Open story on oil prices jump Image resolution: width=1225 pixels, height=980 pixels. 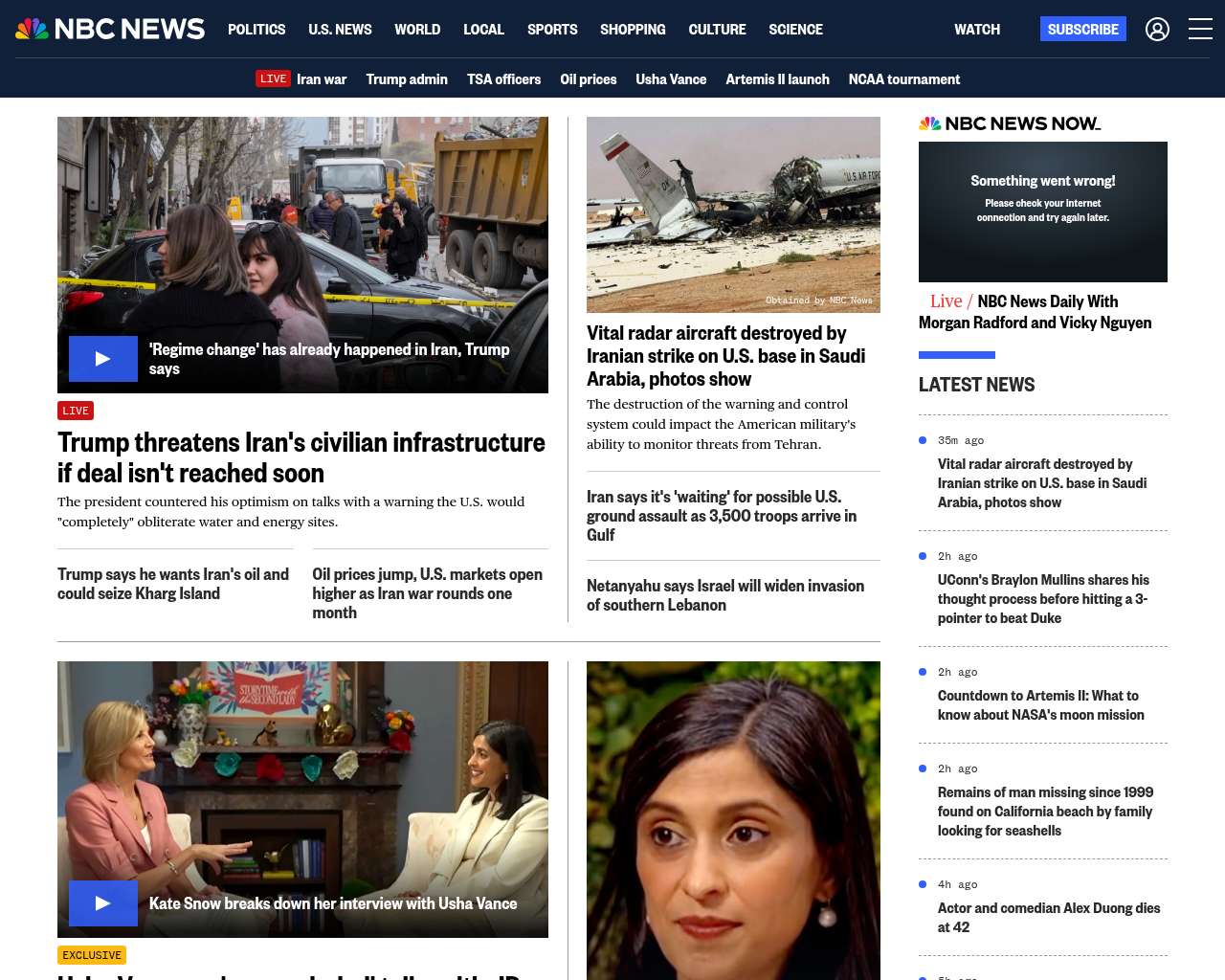pos(428,593)
